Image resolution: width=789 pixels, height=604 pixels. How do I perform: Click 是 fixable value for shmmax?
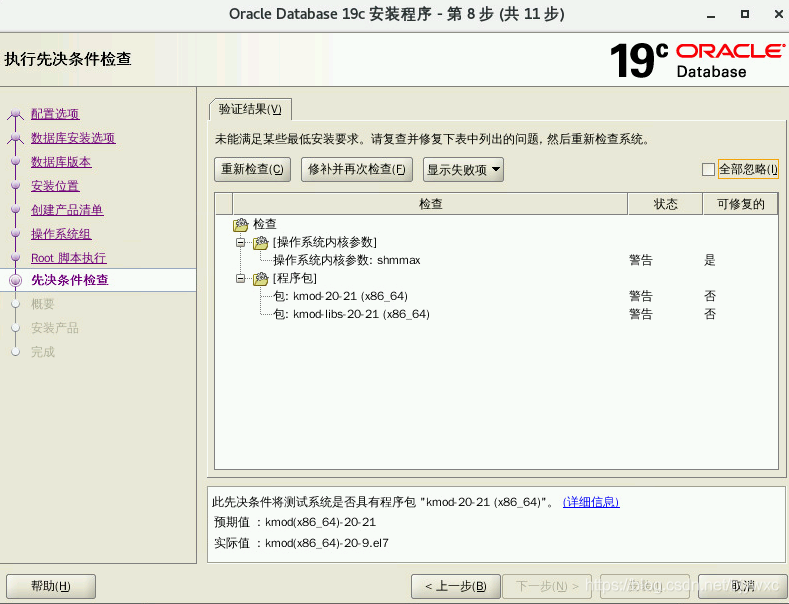coord(709,260)
